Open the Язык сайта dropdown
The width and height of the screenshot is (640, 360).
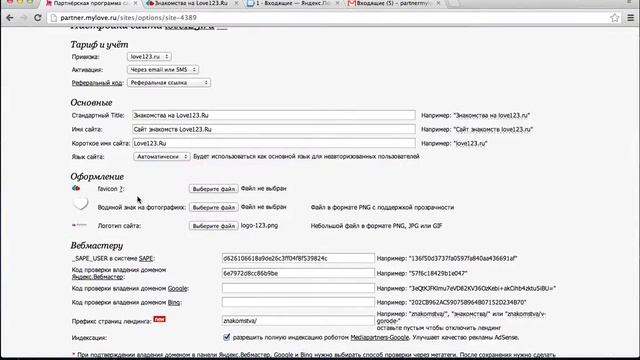162,157
